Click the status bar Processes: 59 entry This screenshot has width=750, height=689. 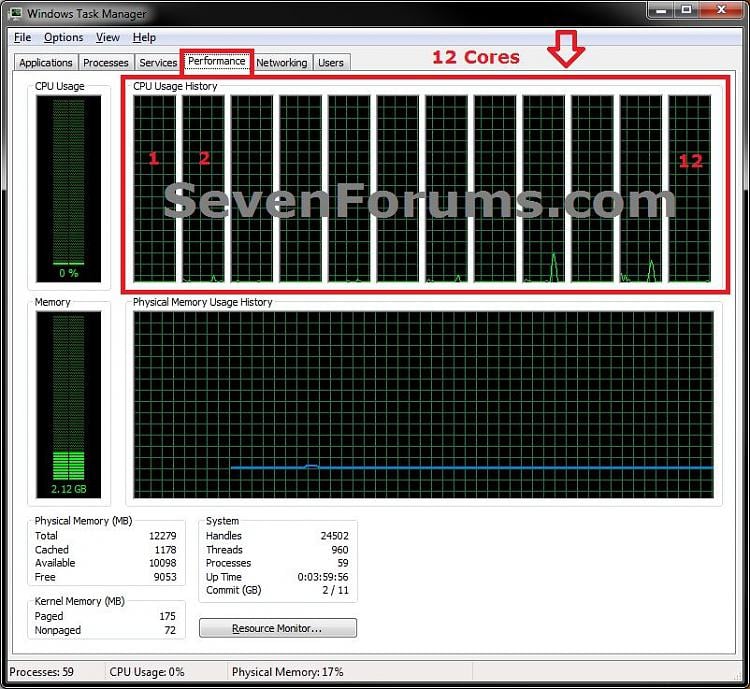(x=42, y=672)
